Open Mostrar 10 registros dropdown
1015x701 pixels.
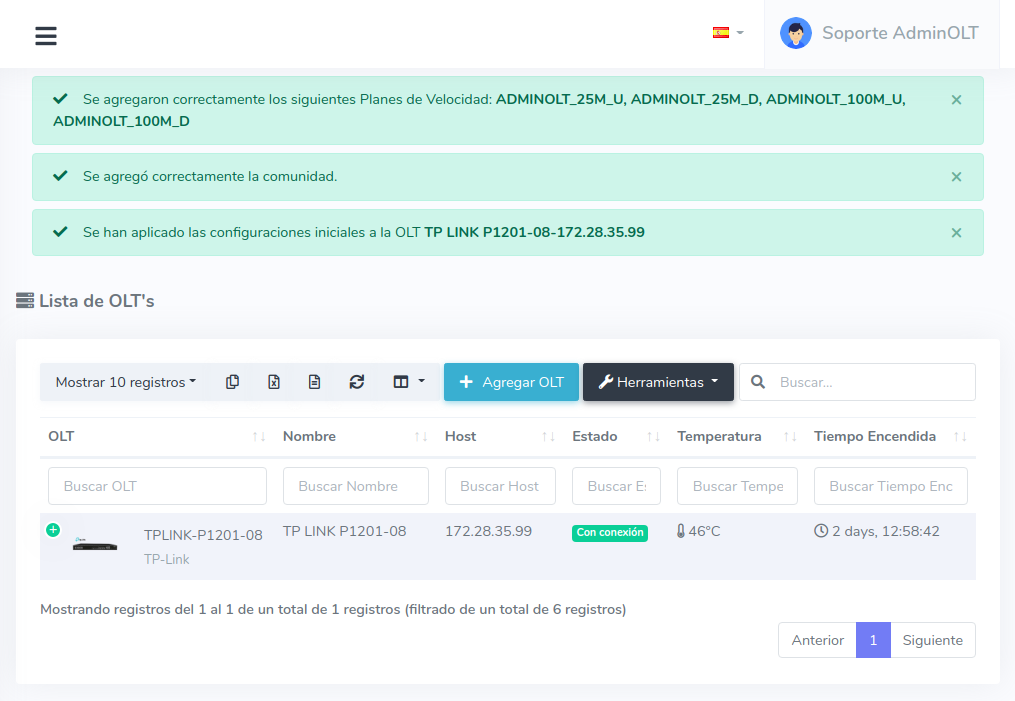pyautogui.click(x=125, y=382)
